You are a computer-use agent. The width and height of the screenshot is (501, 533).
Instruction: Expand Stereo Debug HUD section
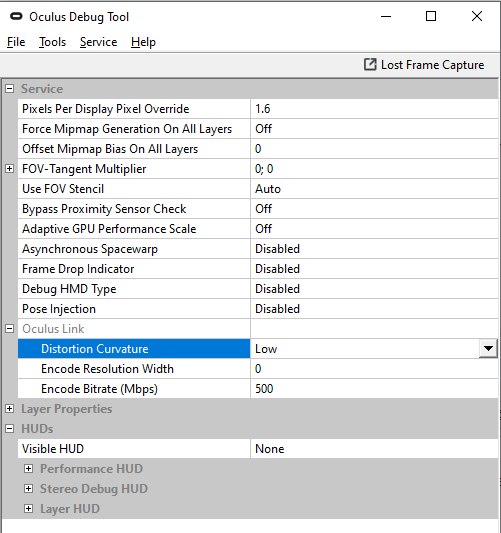click(29, 489)
